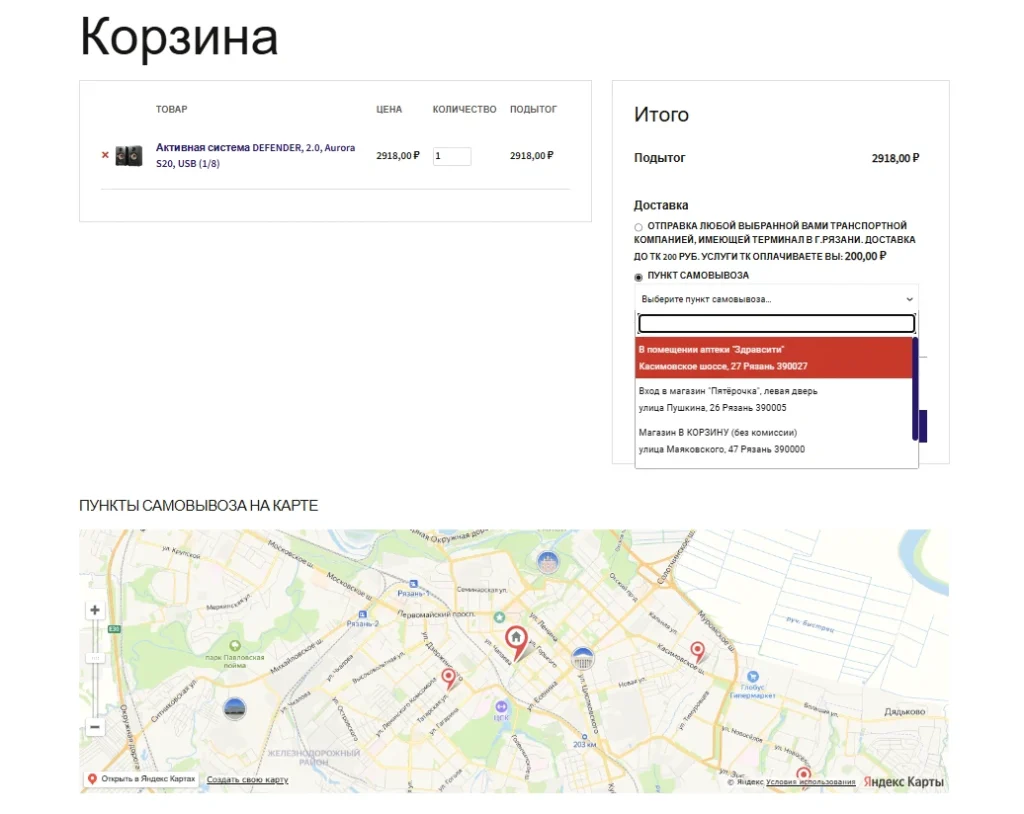Screen dimensions: 1024x814
Task: Click the 203 км station marker
Action: (584, 737)
